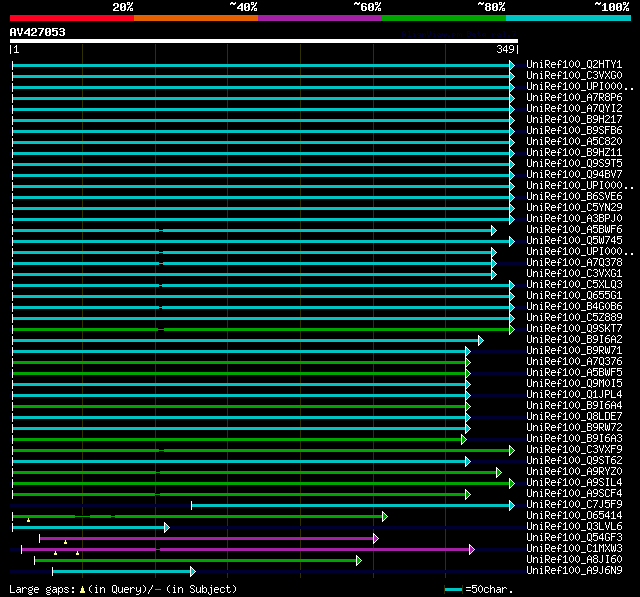Click the arrowhead ending the Q2HTY1 alignment bar

(512, 65)
